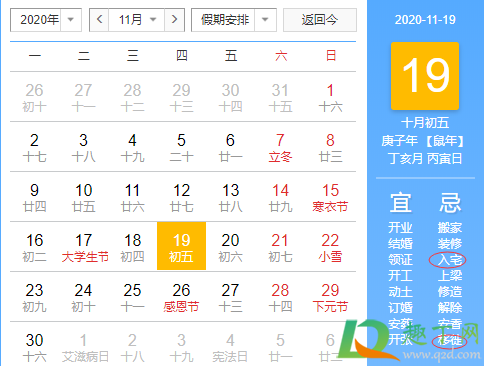The width and height of the screenshot is (485, 366).
Task: Select October 29 十三 cell
Action: coord(181,97)
